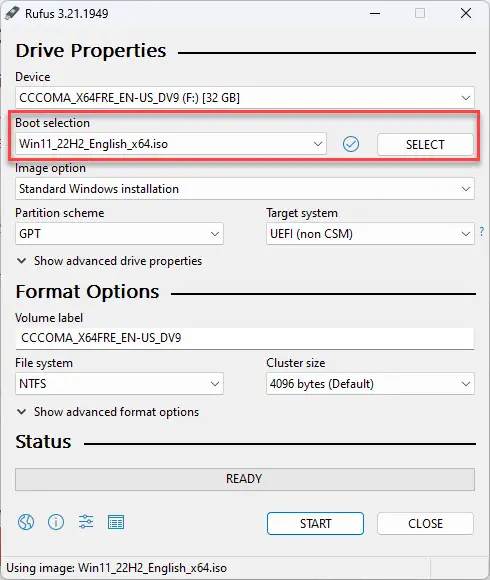Show the About info icon
490x580 pixels.
56,522
